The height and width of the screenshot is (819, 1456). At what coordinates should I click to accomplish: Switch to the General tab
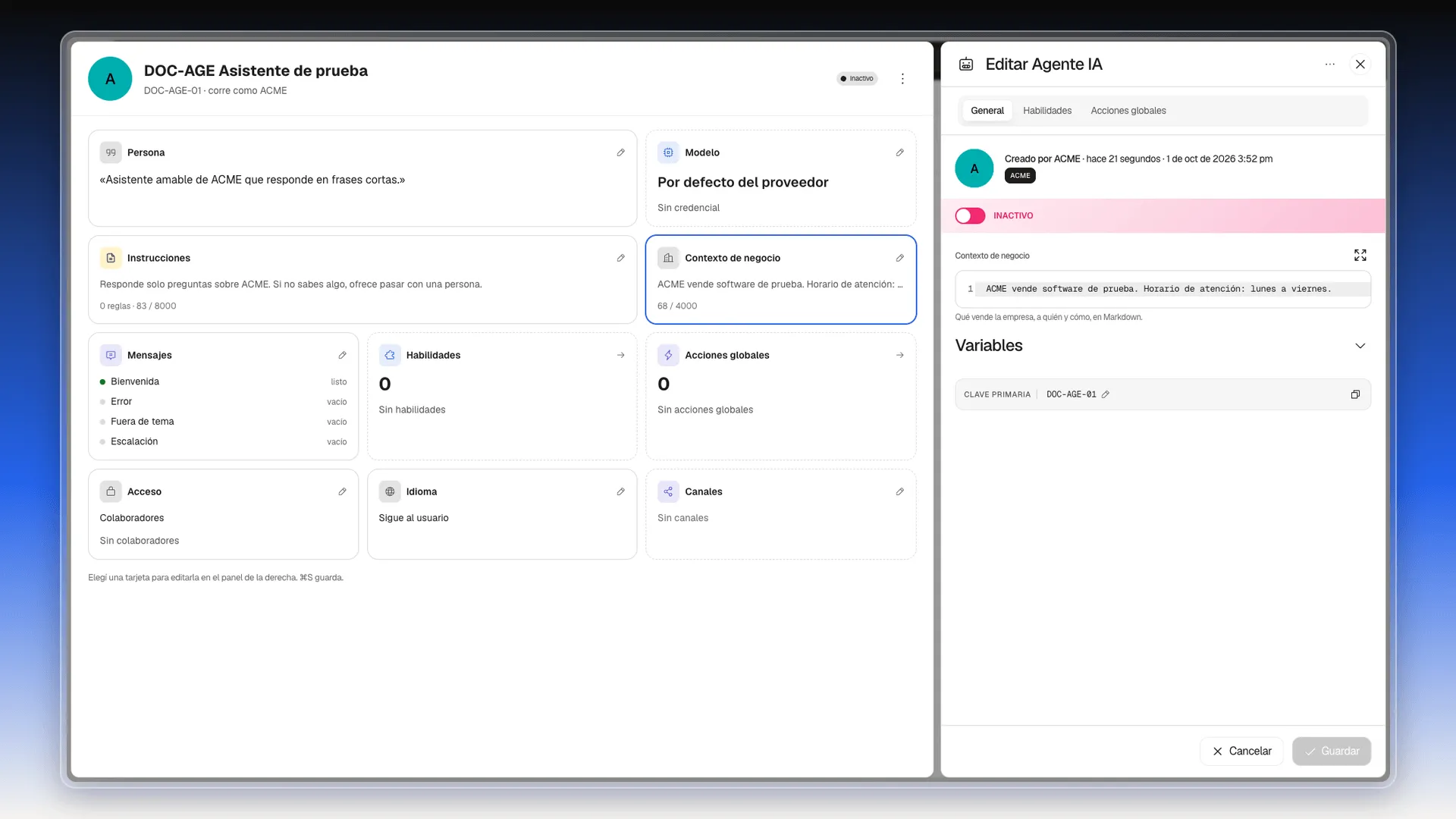coord(987,111)
